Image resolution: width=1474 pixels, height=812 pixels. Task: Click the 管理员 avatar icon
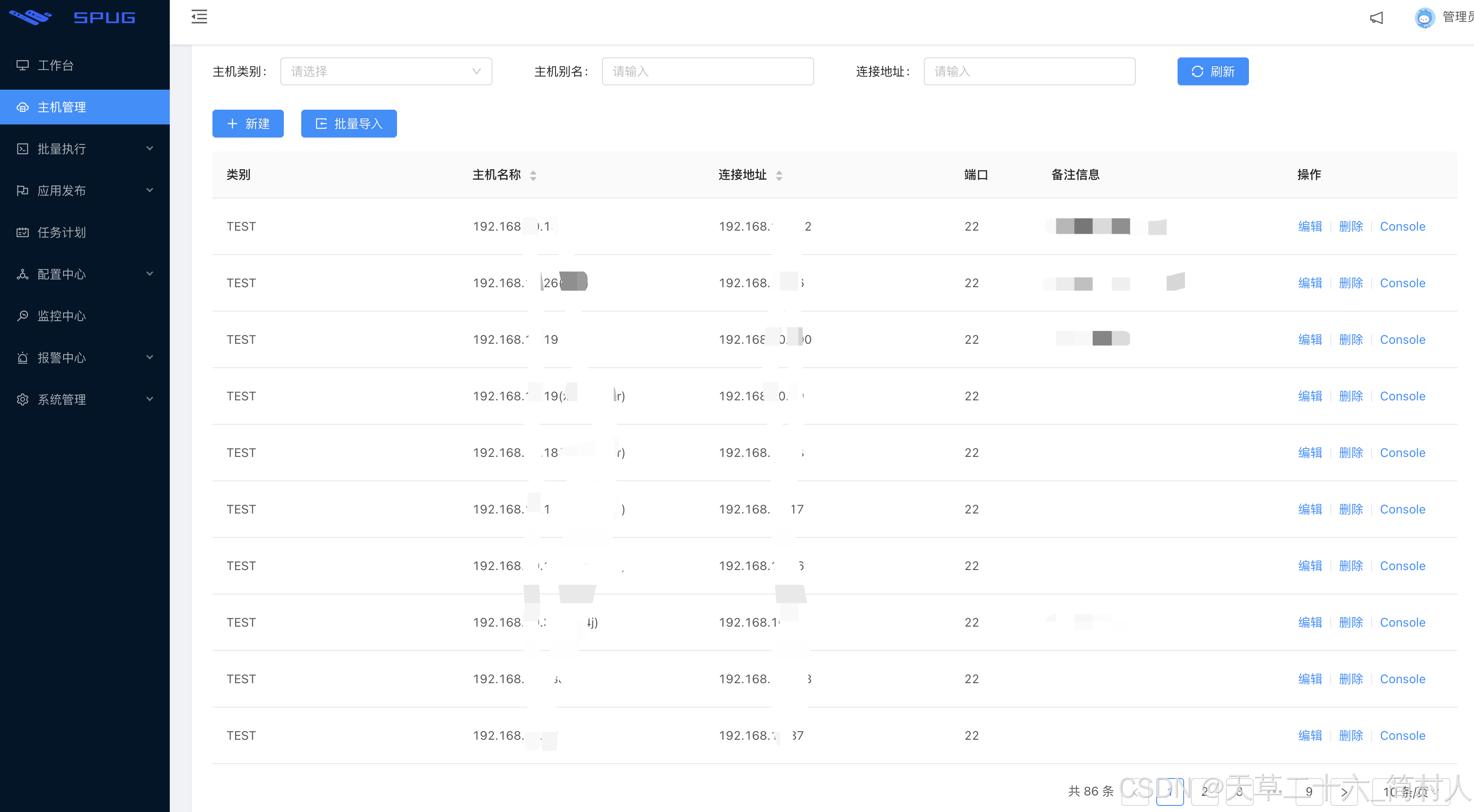tap(1425, 18)
